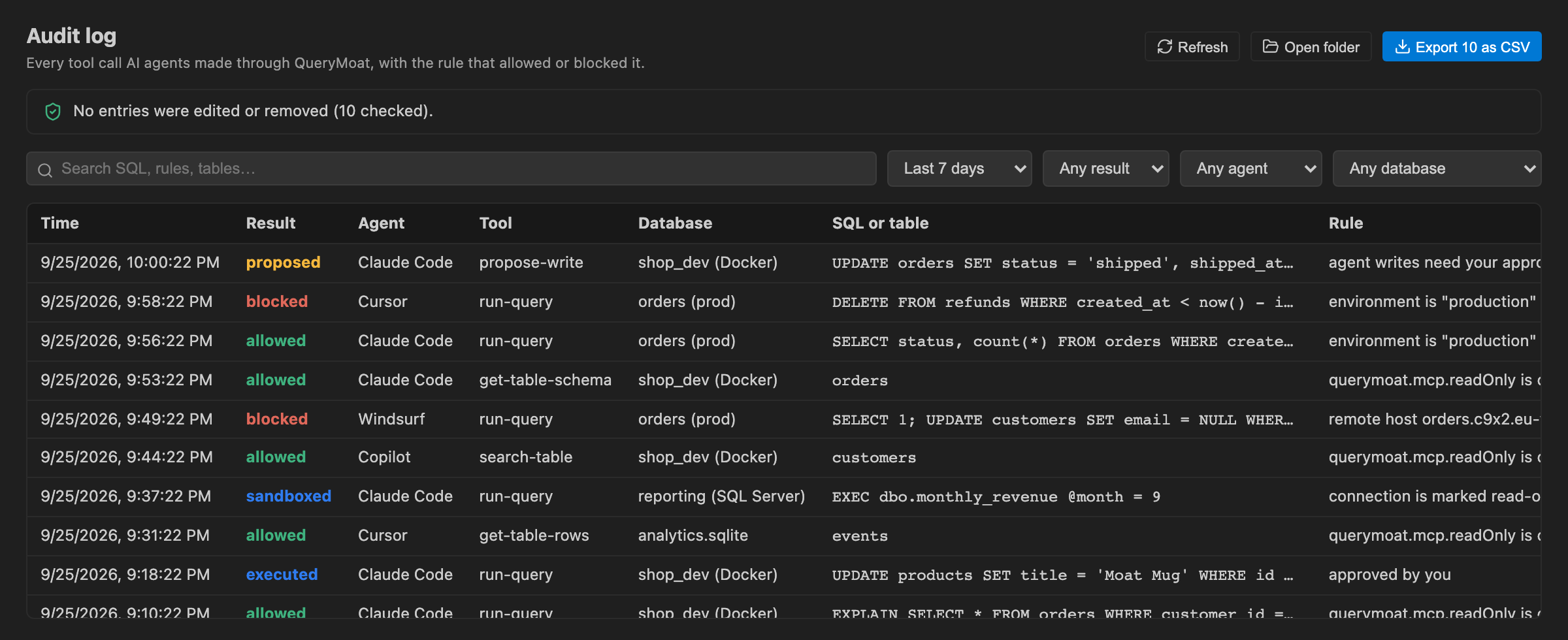Click the remote host orders.c9x2 rule
The height and width of the screenshot is (640, 1568).
tap(1434, 419)
